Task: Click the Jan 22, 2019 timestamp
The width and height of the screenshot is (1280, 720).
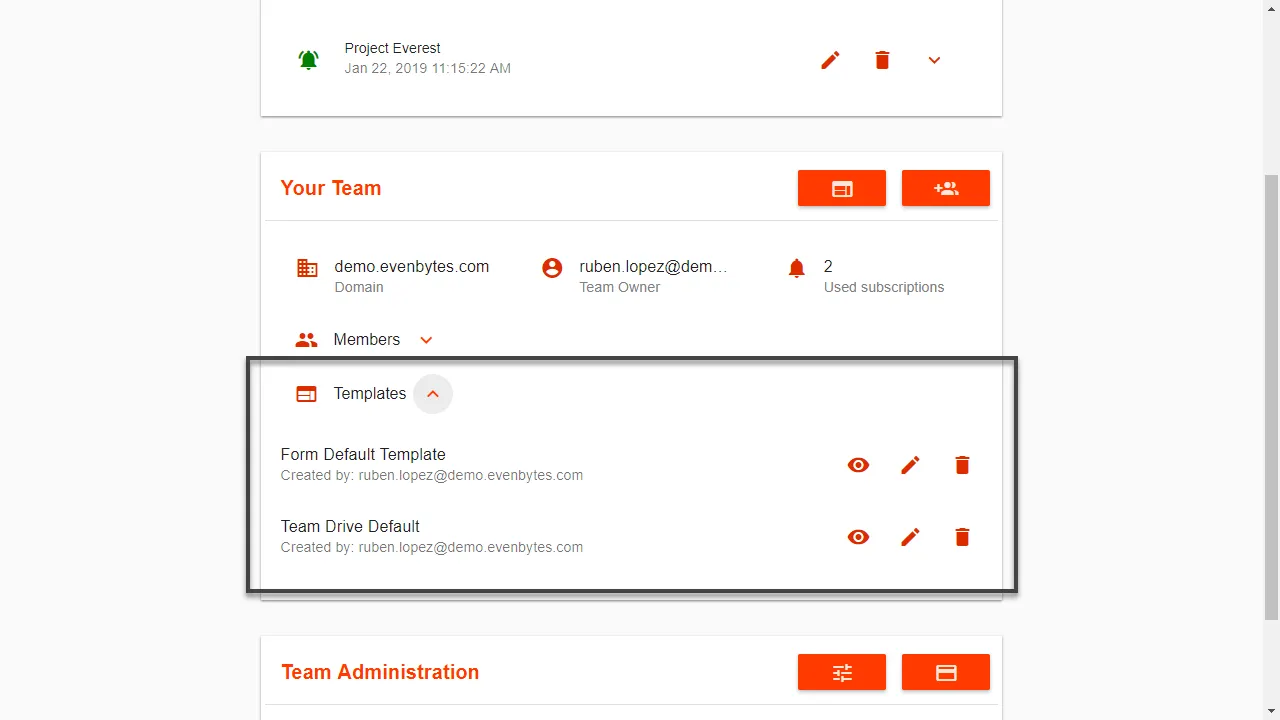Action: tap(428, 68)
